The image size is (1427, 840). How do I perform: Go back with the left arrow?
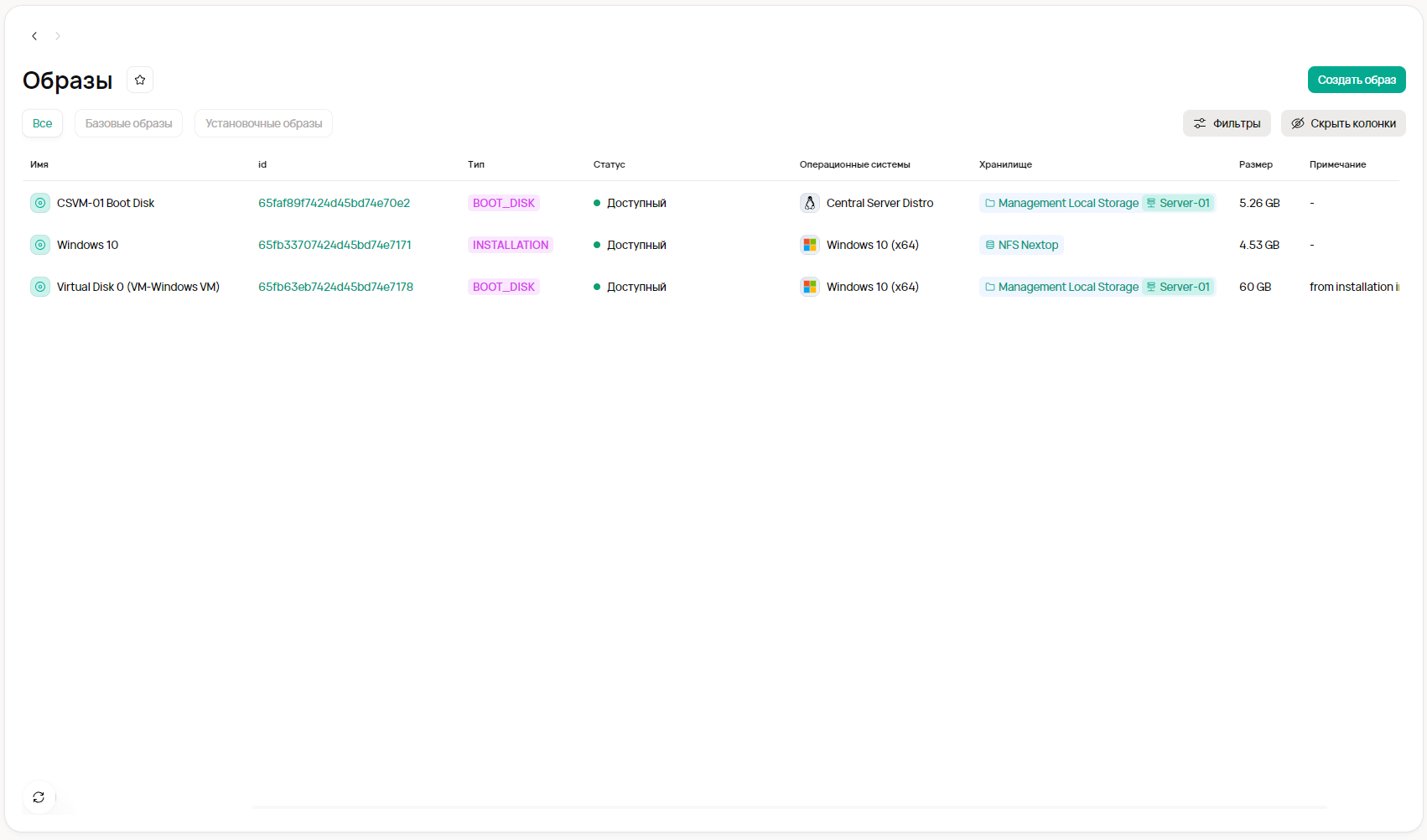tap(34, 36)
